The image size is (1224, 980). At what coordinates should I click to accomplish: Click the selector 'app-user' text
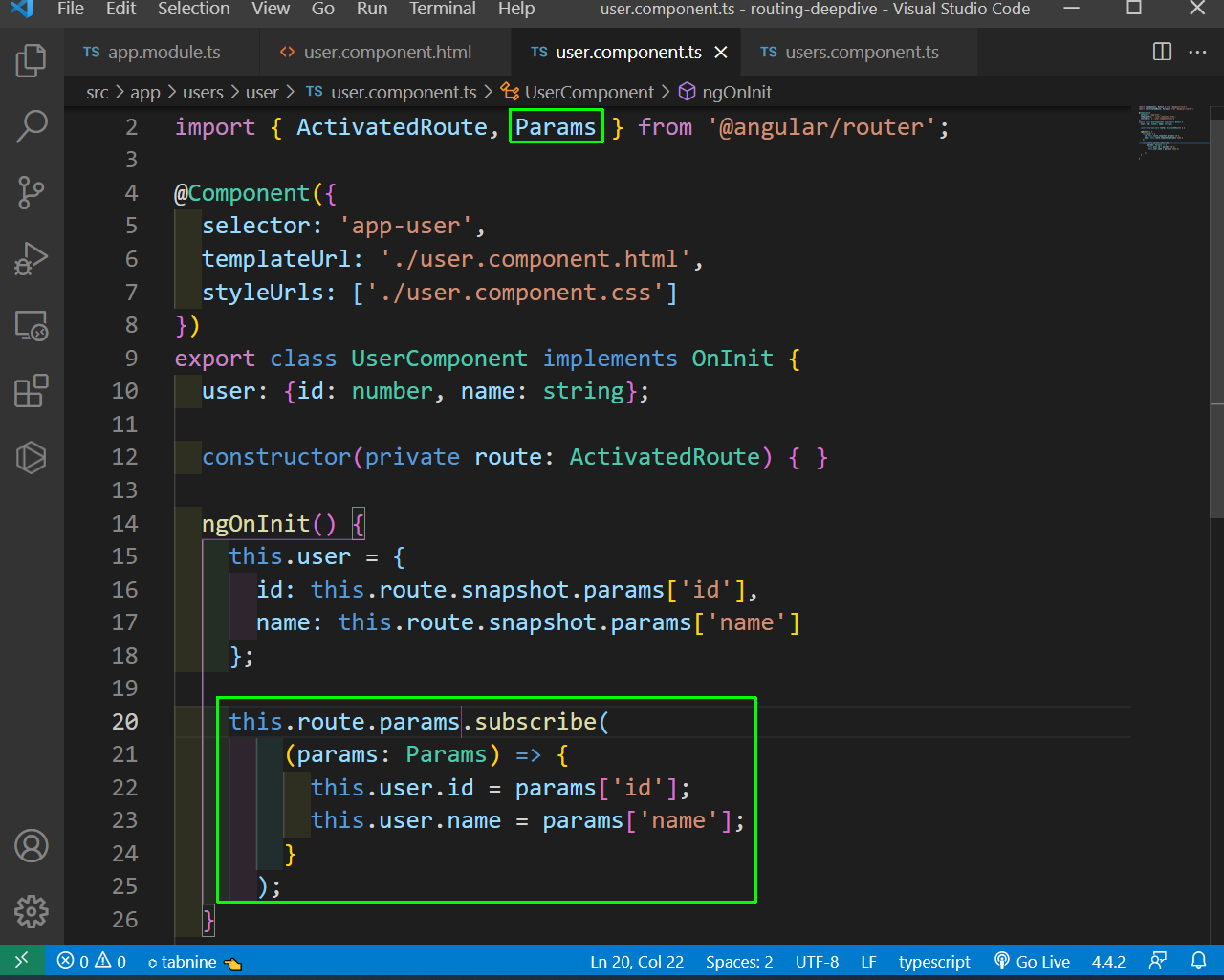pyautogui.click(x=406, y=226)
